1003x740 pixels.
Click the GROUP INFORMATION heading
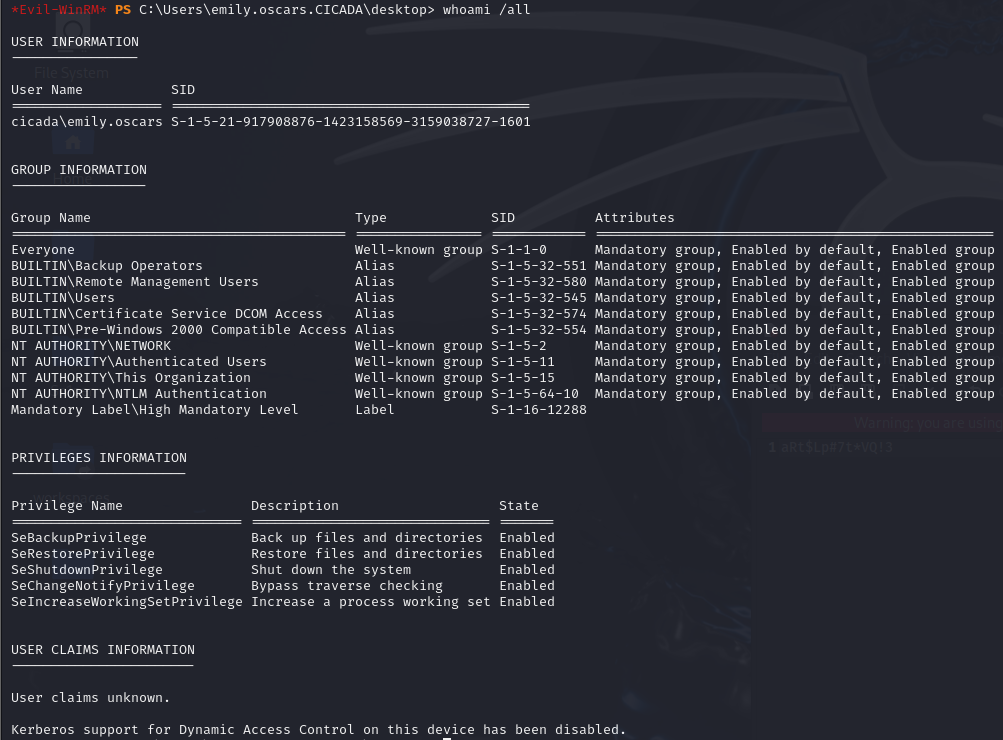click(x=79, y=170)
